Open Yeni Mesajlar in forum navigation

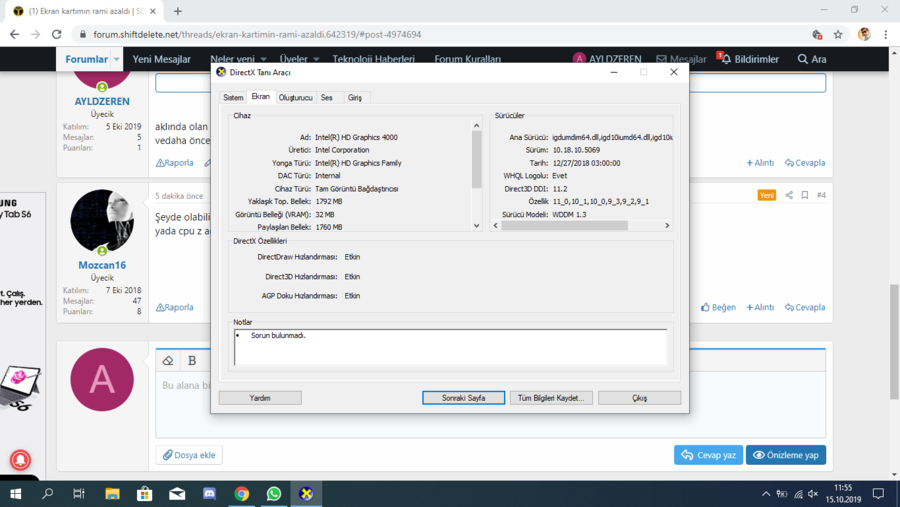161,59
